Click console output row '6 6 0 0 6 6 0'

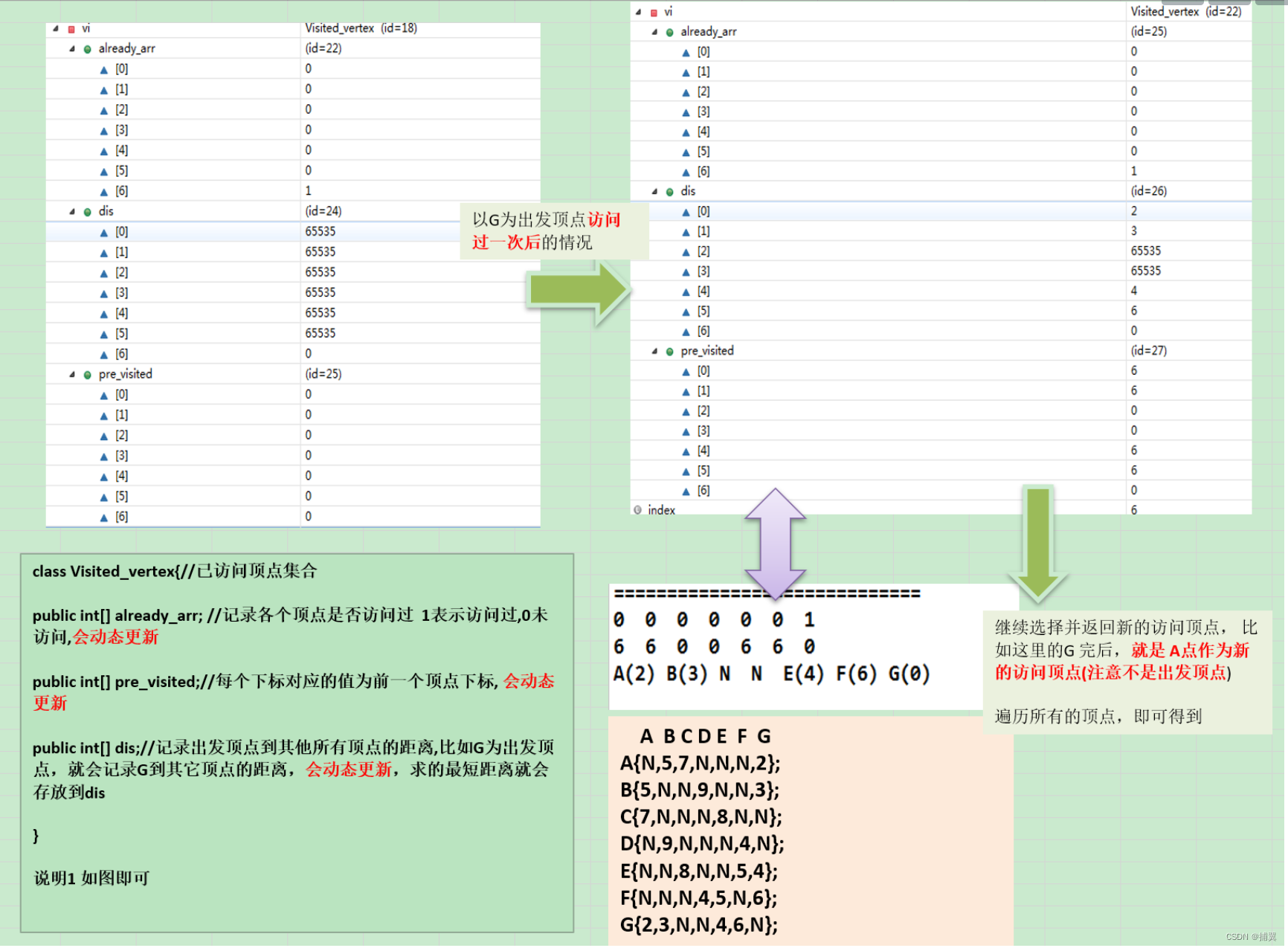[x=714, y=647]
